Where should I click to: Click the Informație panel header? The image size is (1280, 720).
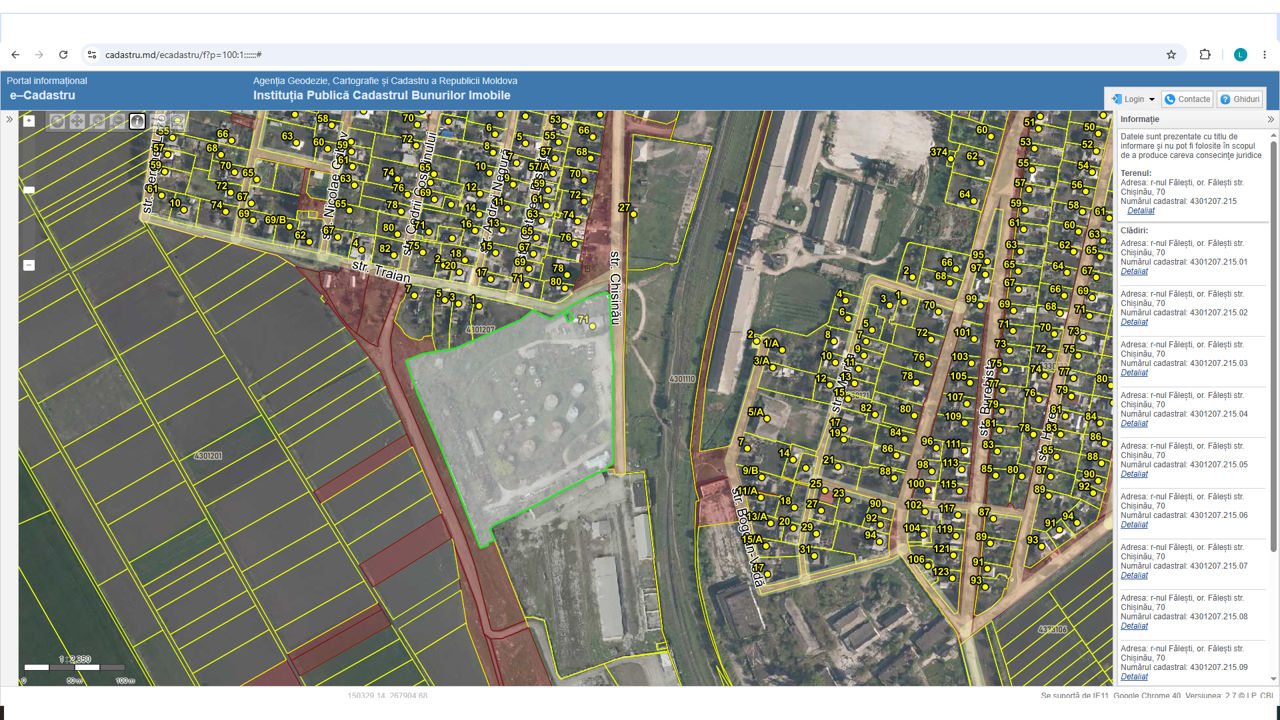(x=1198, y=119)
